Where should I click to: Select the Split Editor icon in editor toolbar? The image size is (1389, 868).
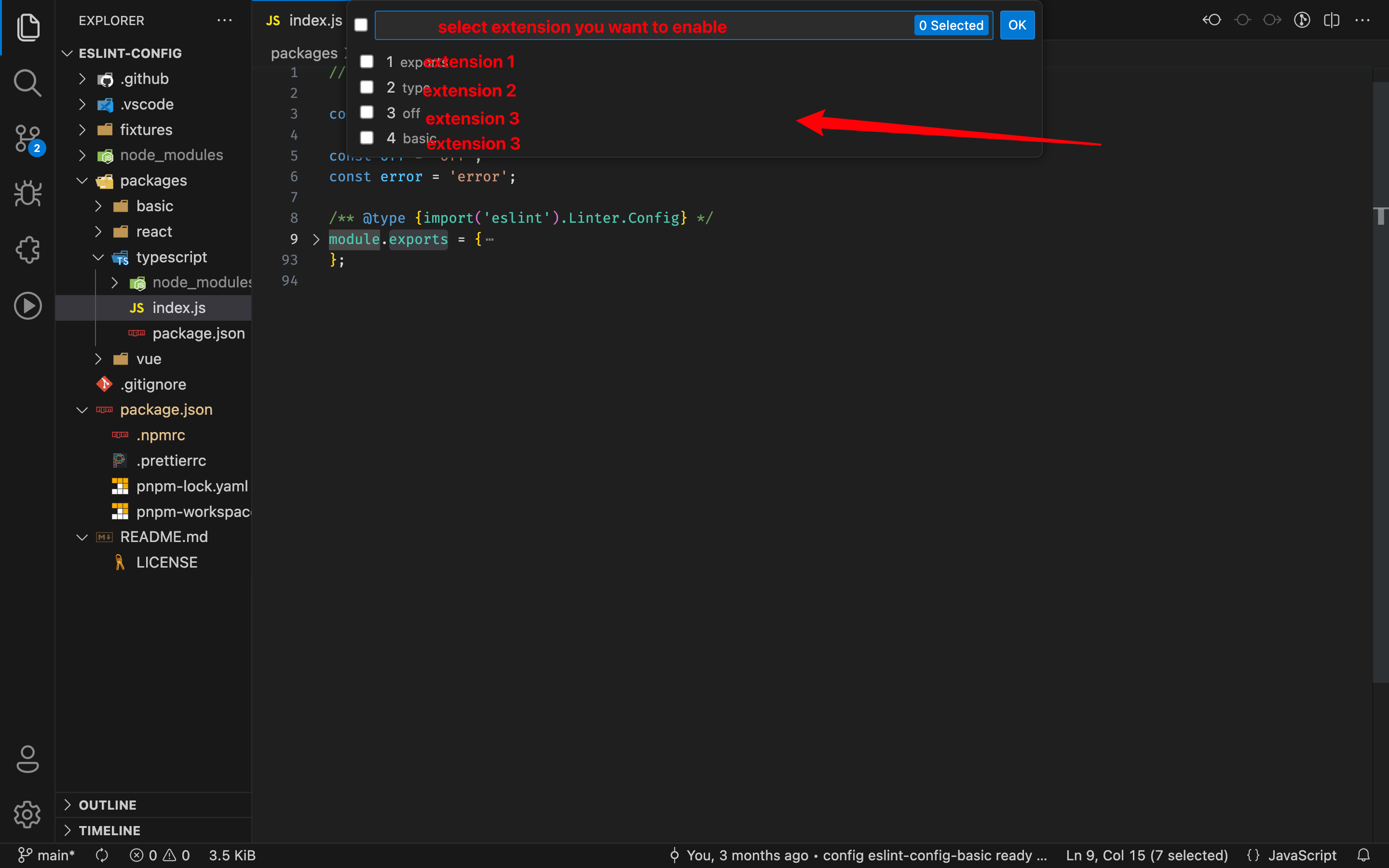(x=1332, y=19)
